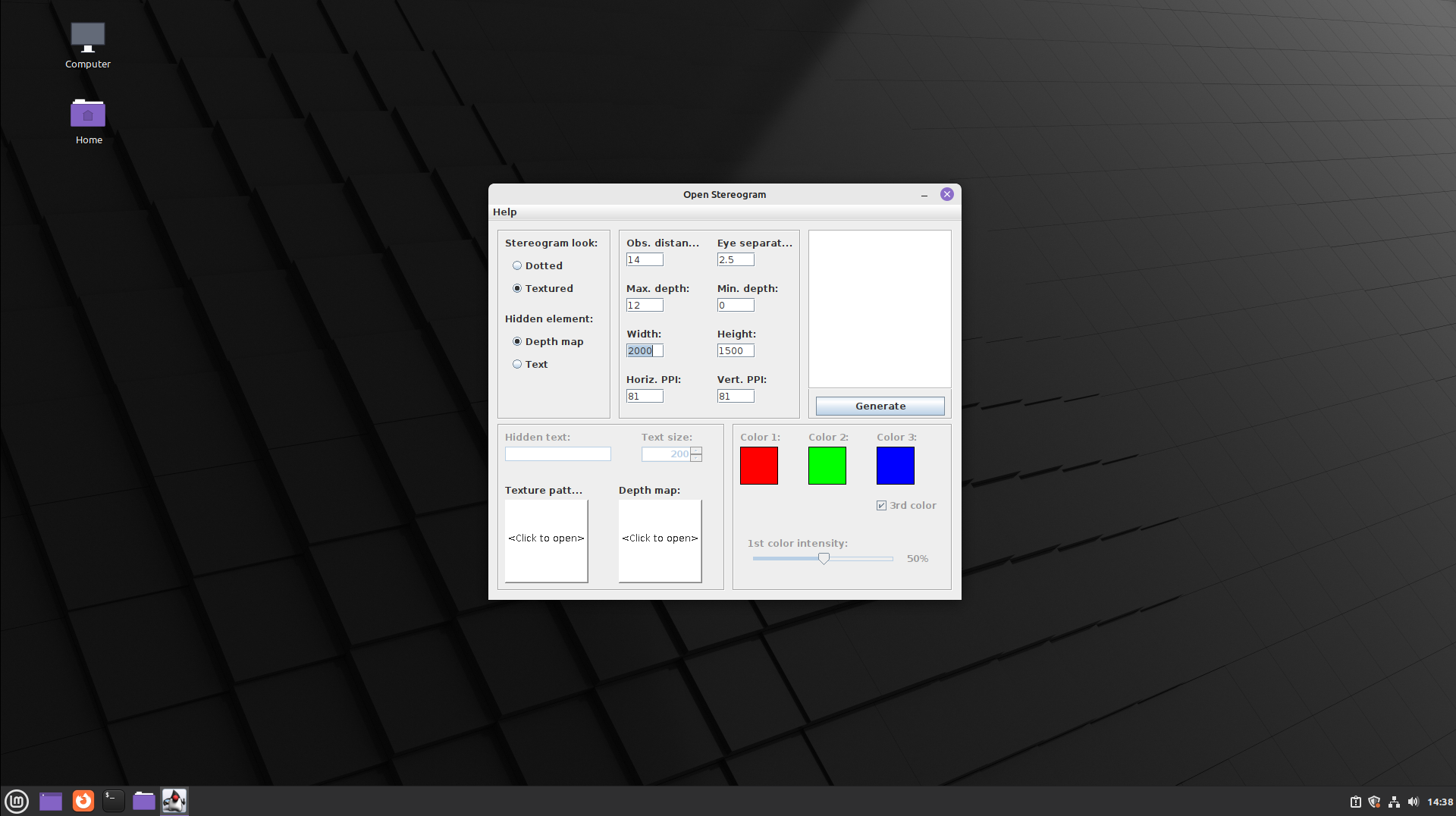Select Depth map as hidden element
1456x816 pixels.
point(517,341)
